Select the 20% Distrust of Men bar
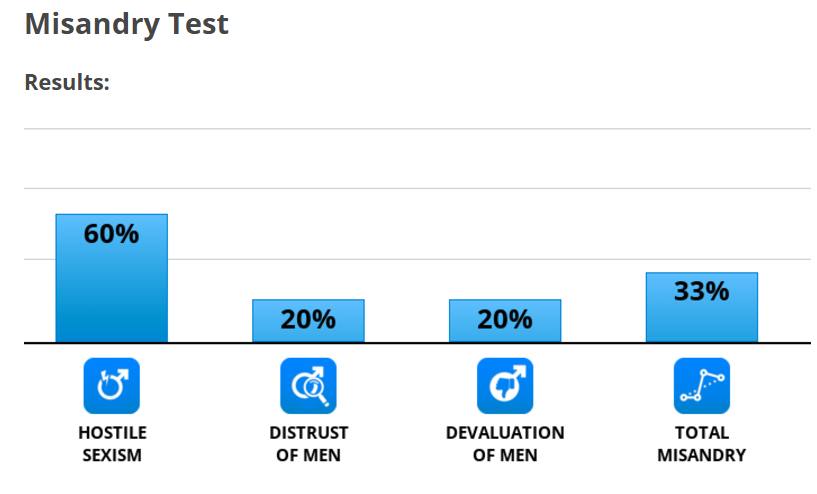This screenshot has height=494, width=817. pyautogui.click(x=308, y=321)
